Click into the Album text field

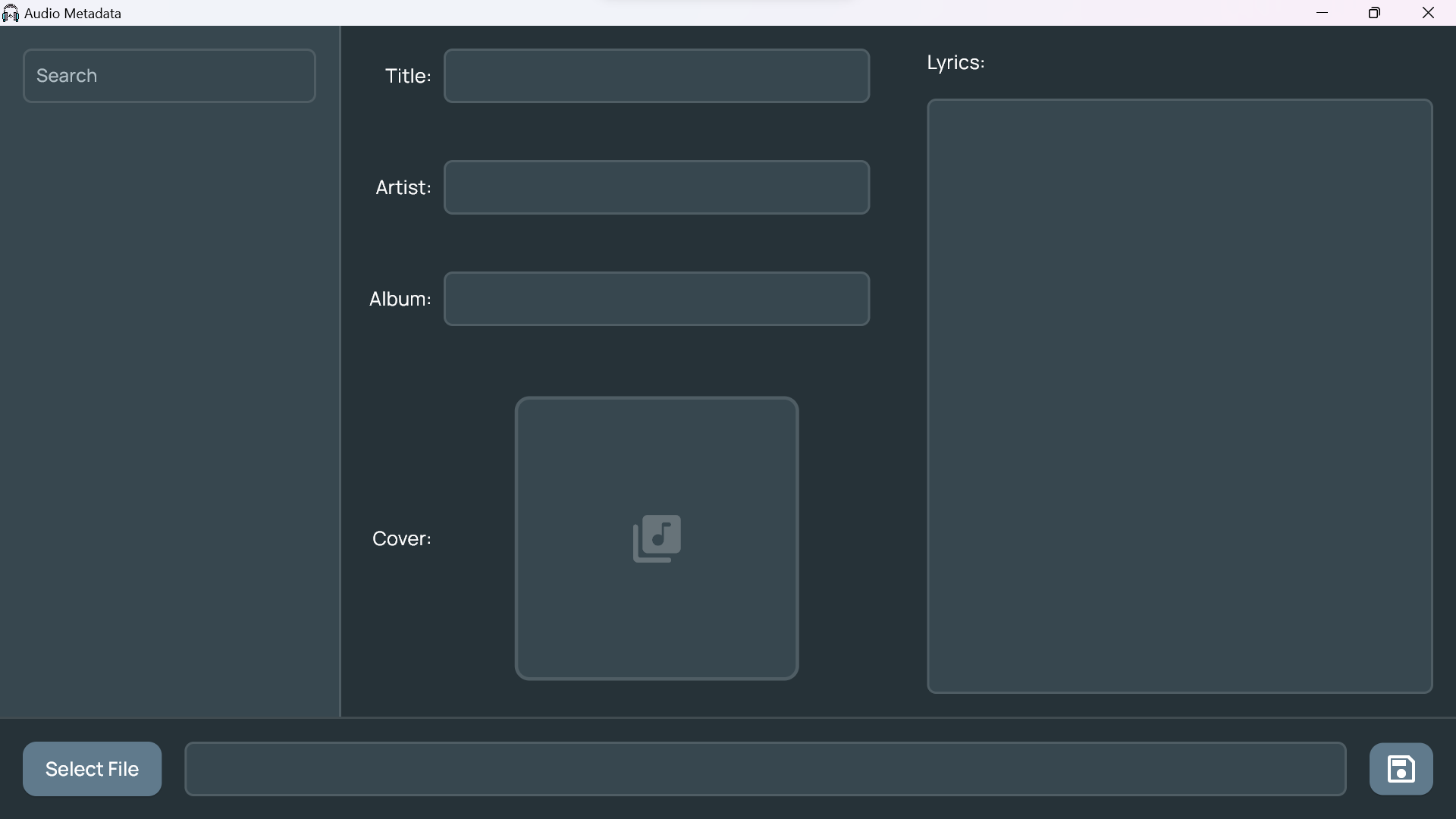(656, 299)
